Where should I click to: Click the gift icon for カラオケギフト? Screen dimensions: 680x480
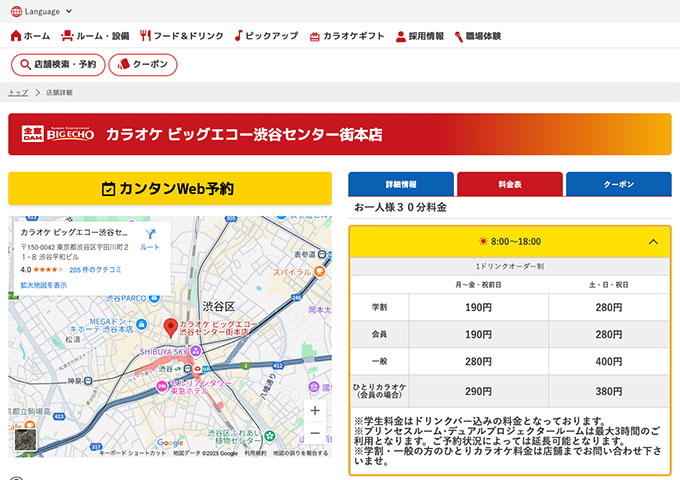point(314,37)
